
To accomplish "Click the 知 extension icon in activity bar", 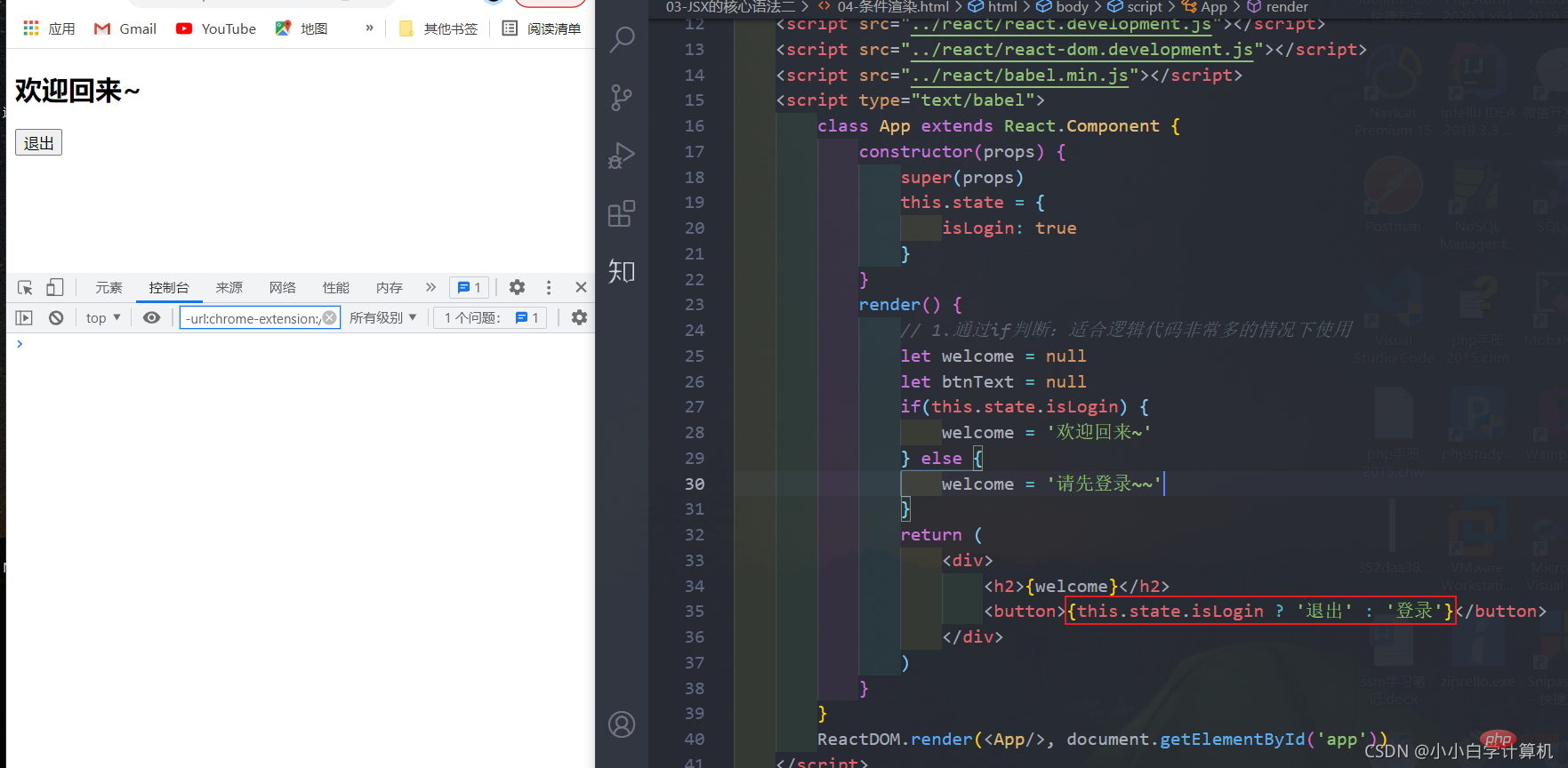I will (622, 271).
